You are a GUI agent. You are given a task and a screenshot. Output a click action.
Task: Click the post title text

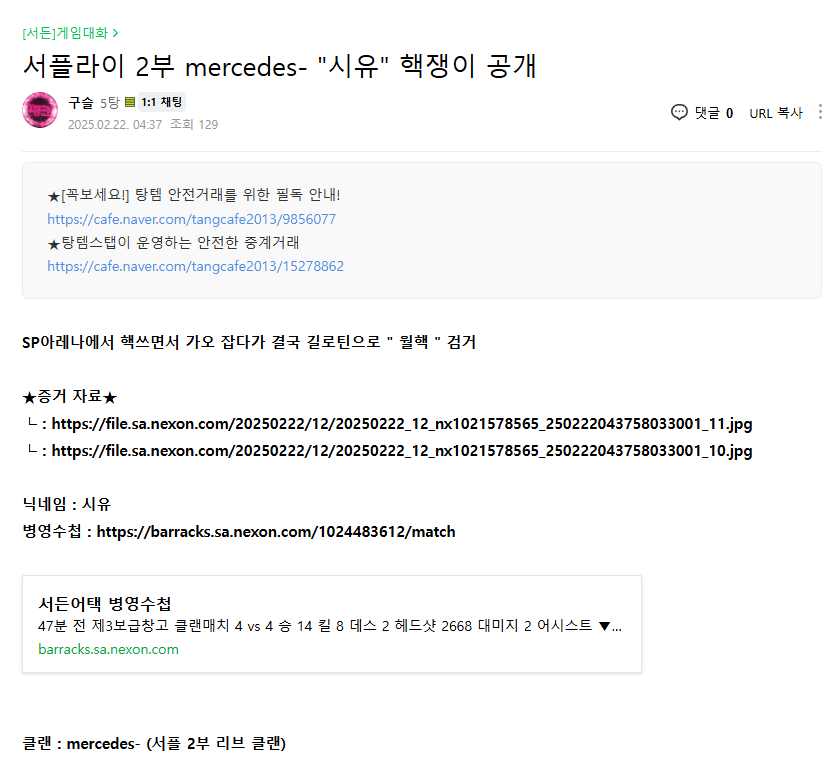point(279,66)
